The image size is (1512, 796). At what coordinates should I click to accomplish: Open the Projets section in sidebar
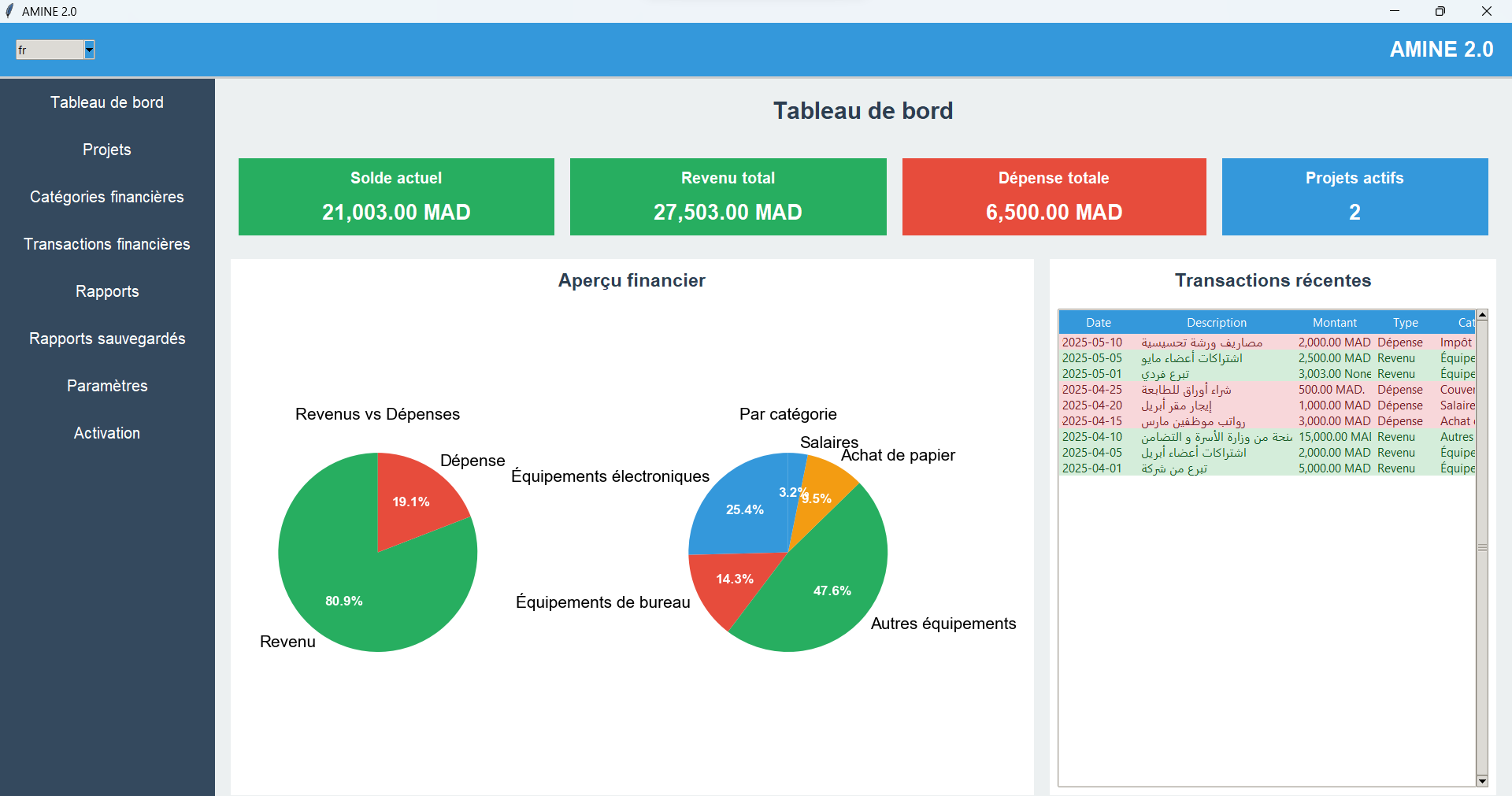tap(107, 150)
